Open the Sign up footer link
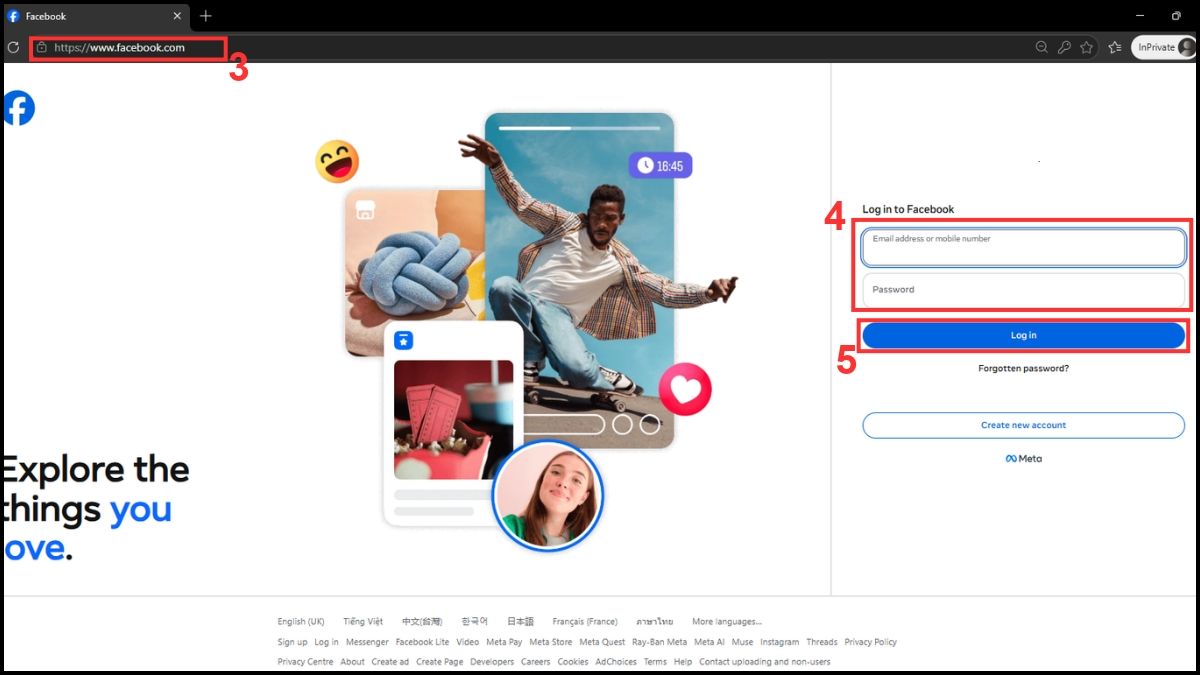1200x675 pixels. (293, 642)
